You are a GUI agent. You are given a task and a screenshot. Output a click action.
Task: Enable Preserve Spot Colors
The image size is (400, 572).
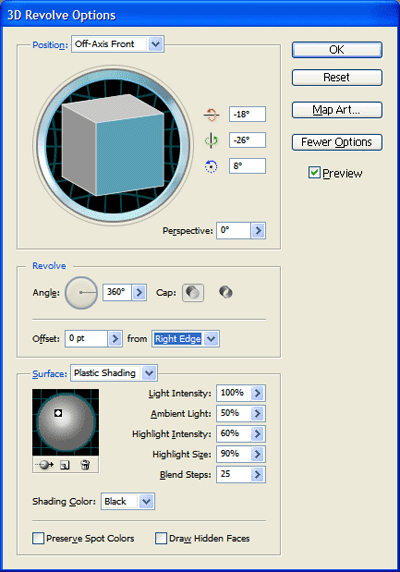pos(38,538)
